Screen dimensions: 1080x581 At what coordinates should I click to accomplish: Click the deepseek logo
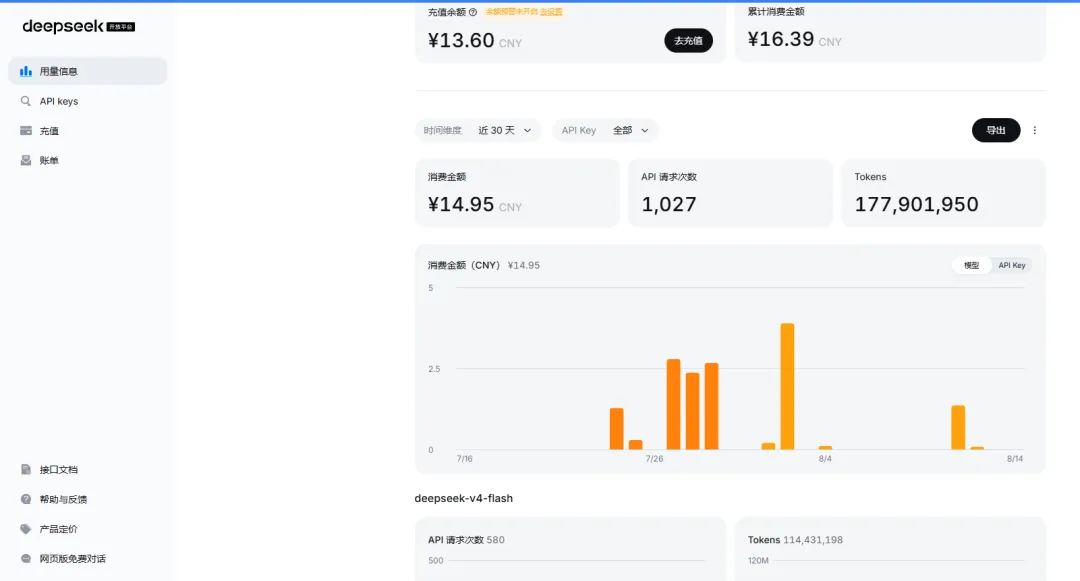tap(78, 26)
